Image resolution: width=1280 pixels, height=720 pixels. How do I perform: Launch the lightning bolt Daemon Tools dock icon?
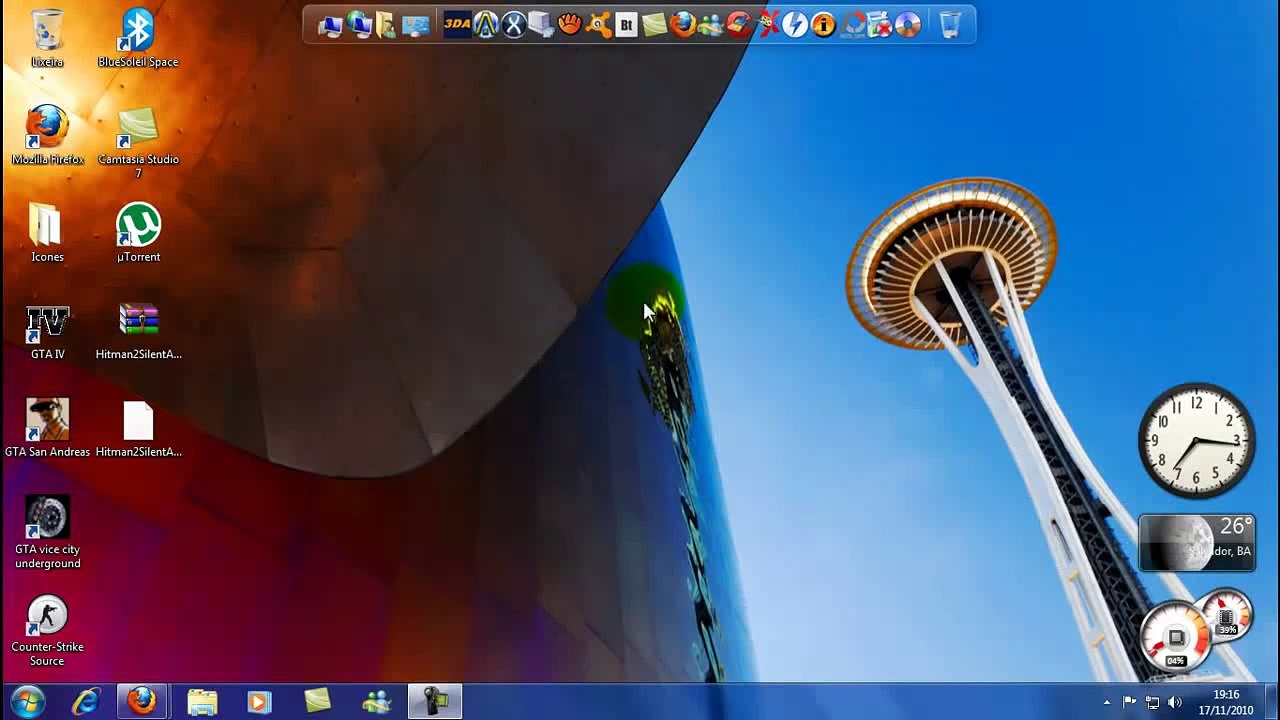pos(794,25)
